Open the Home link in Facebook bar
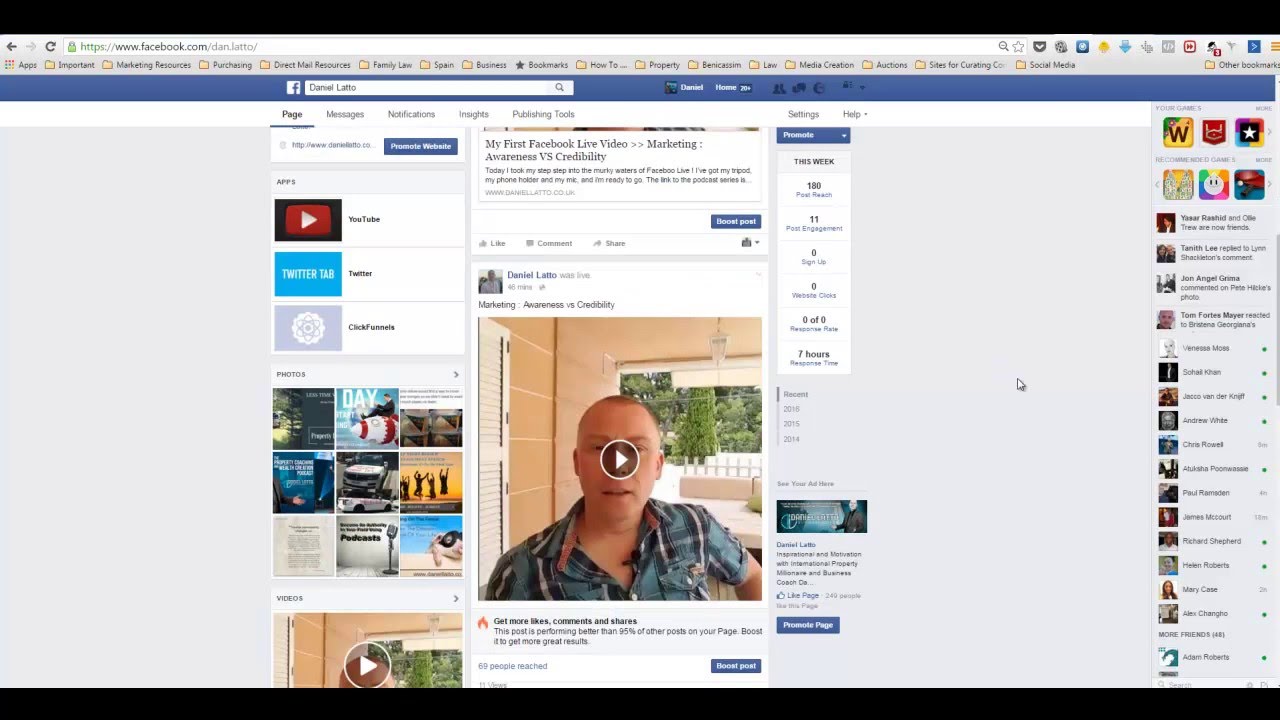The width and height of the screenshot is (1280, 720). [x=726, y=87]
